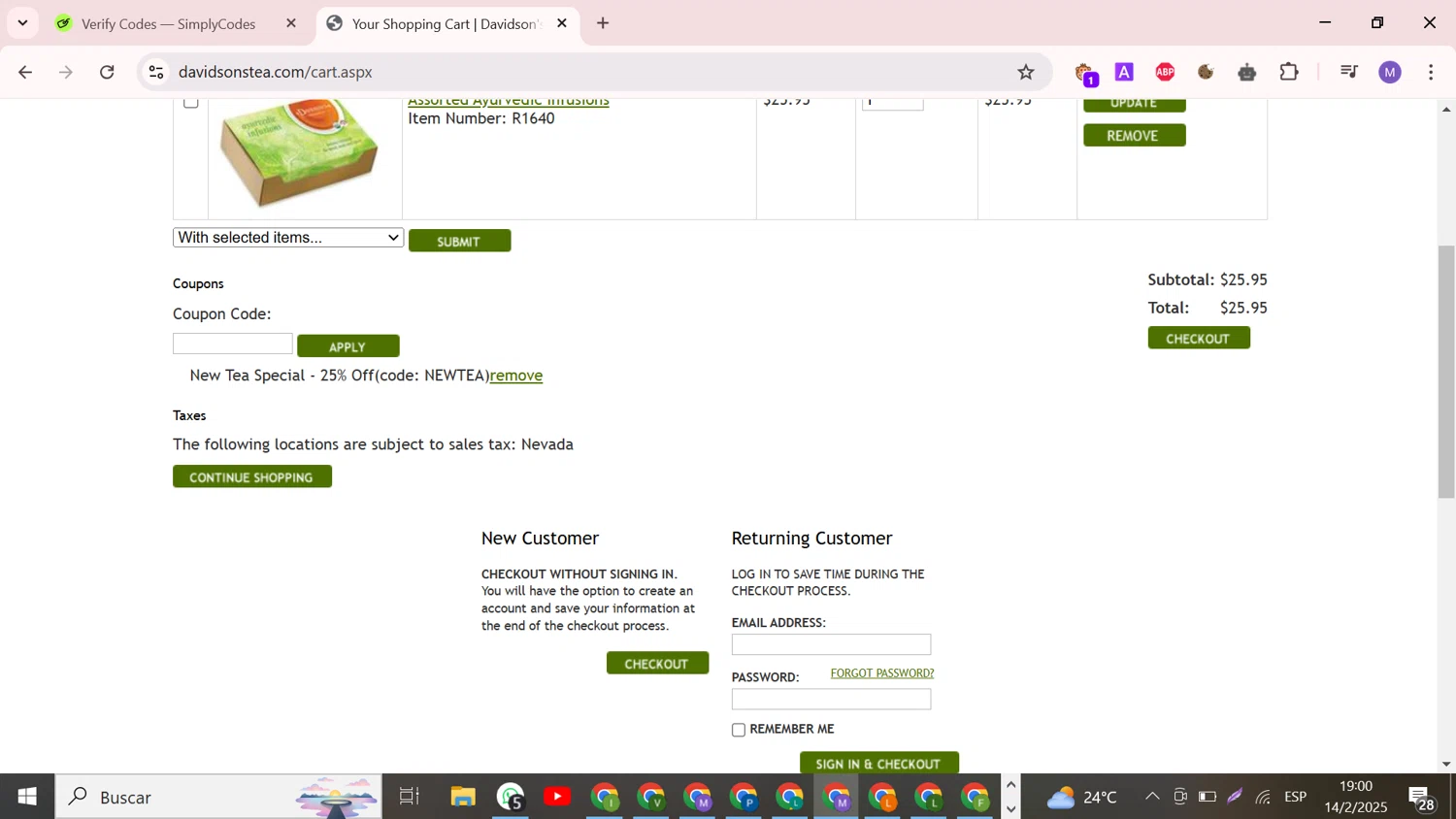Reload the current page
Viewport: 1456px width, 819px height.
click(107, 72)
